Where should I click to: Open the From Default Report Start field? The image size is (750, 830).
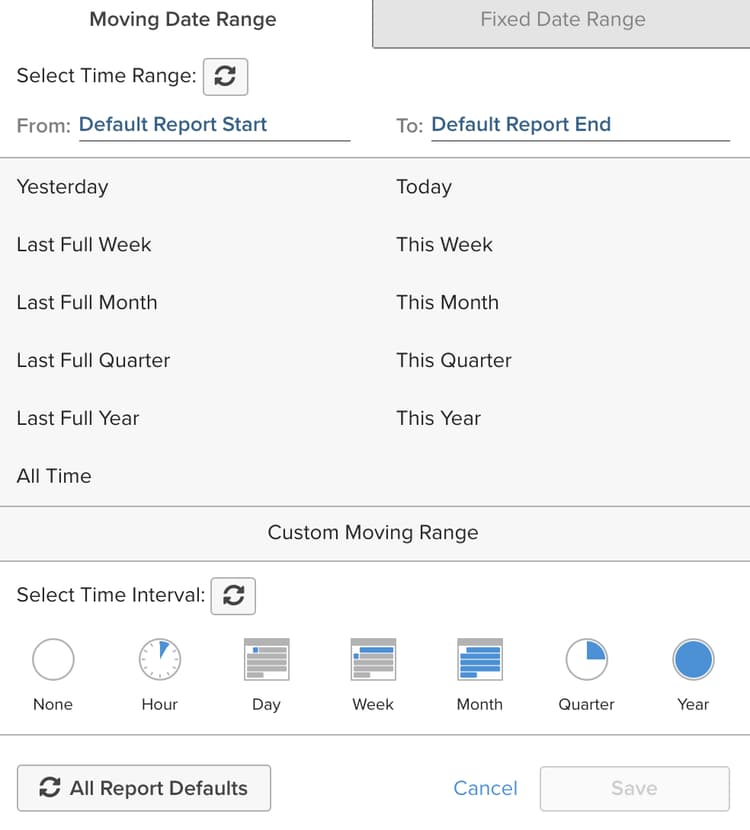pyautogui.click(x=214, y=125)
